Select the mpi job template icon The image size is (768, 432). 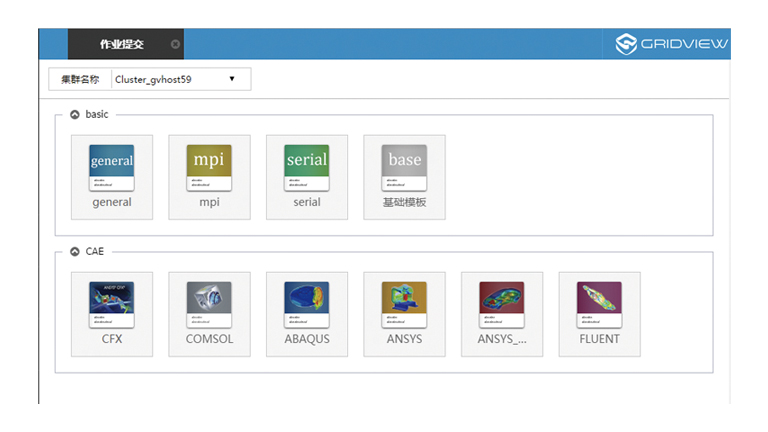(209, 167)
